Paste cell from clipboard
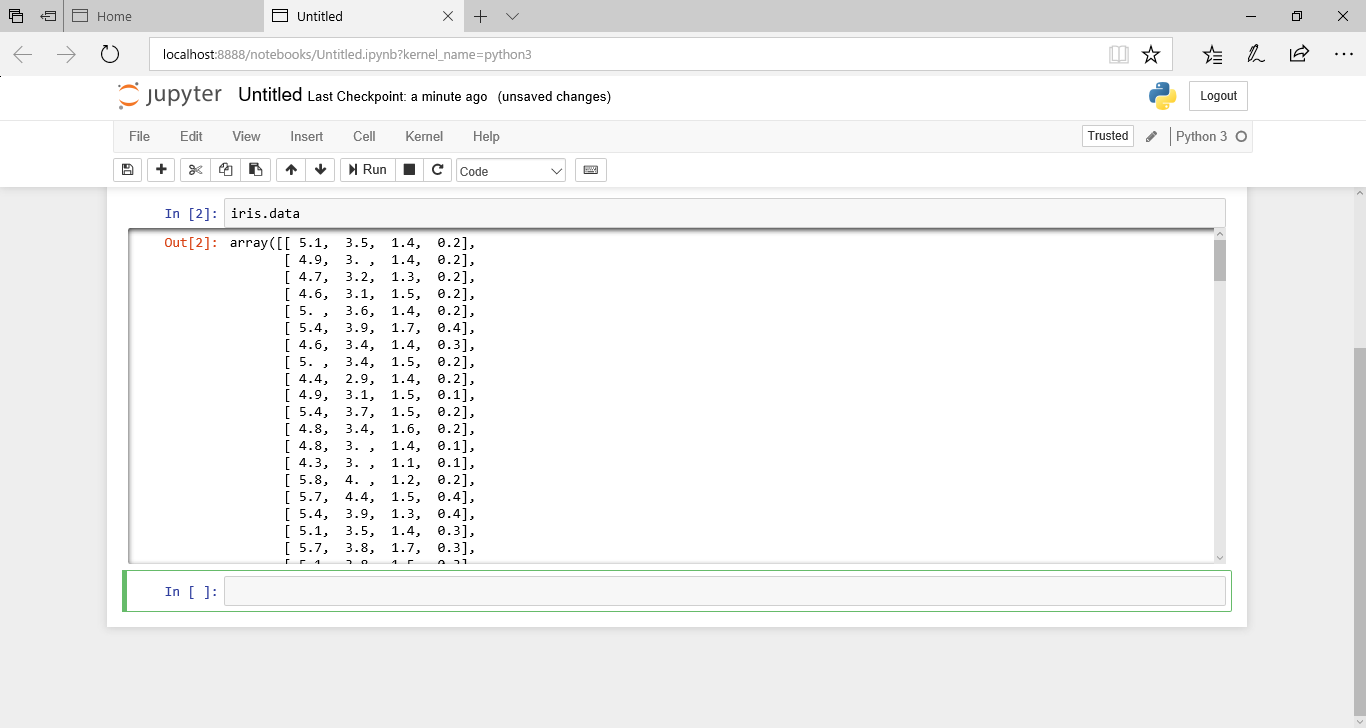The height and width of the screenshot is (728, 1366). point(255,169)
